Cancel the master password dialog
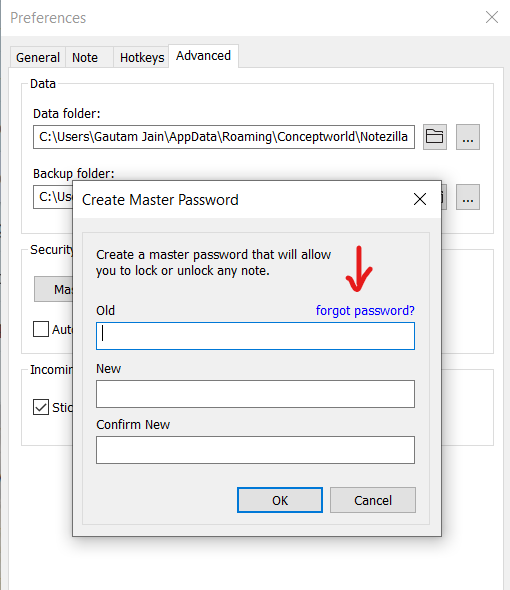This screenshot has height=590, width=510. 373,500
